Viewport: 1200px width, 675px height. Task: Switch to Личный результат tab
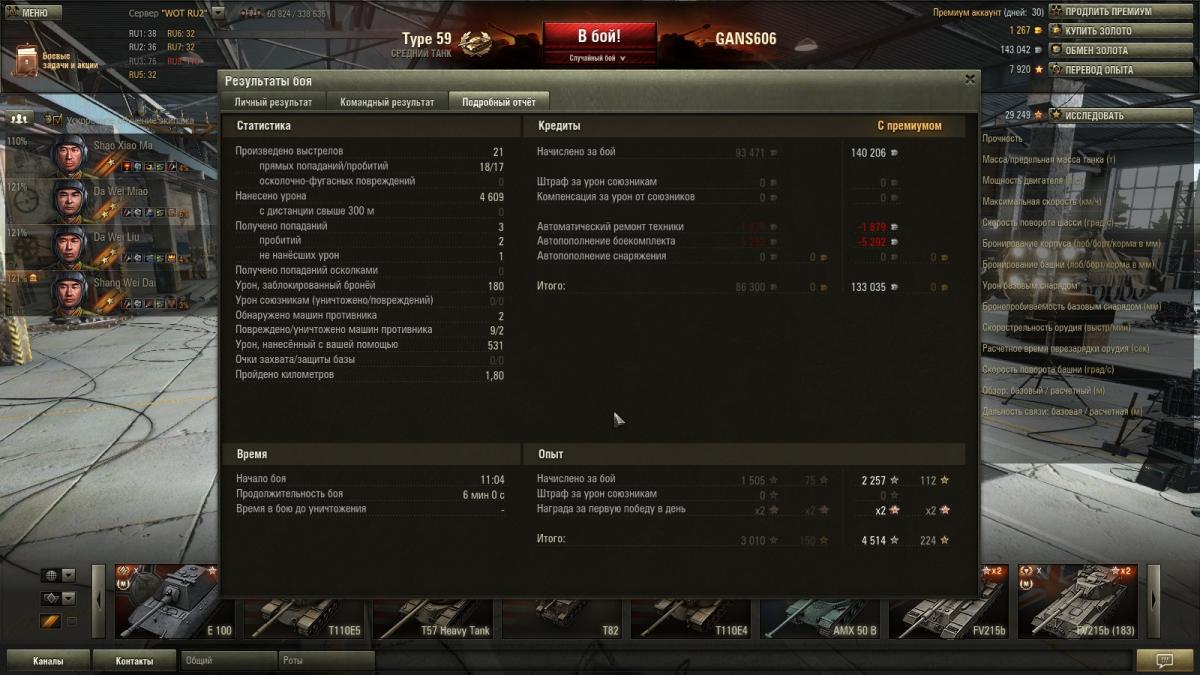tap(273, 102)
